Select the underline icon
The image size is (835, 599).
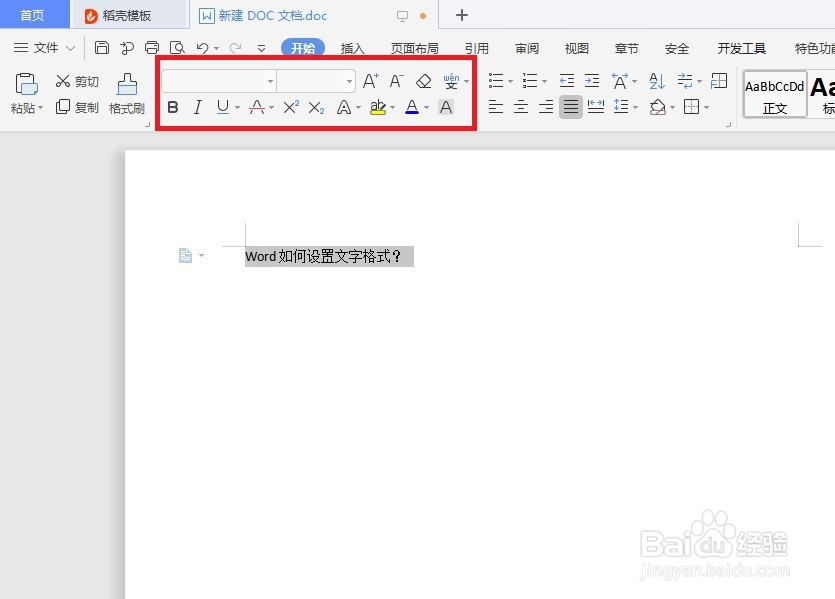coord(221,107)
